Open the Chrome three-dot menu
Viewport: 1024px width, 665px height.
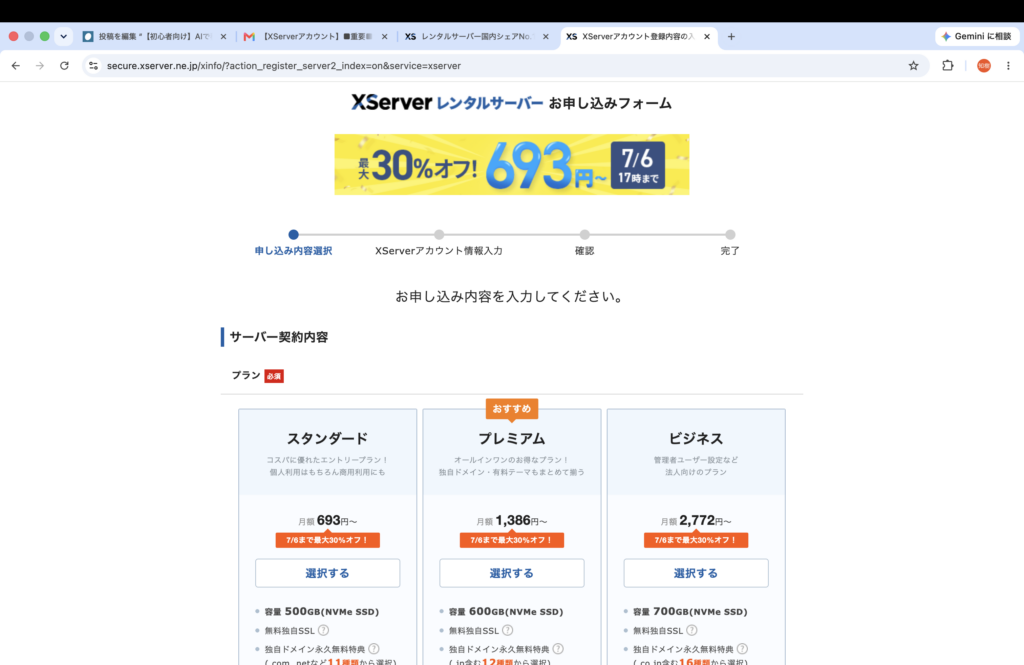click(x=1008, y=65)
